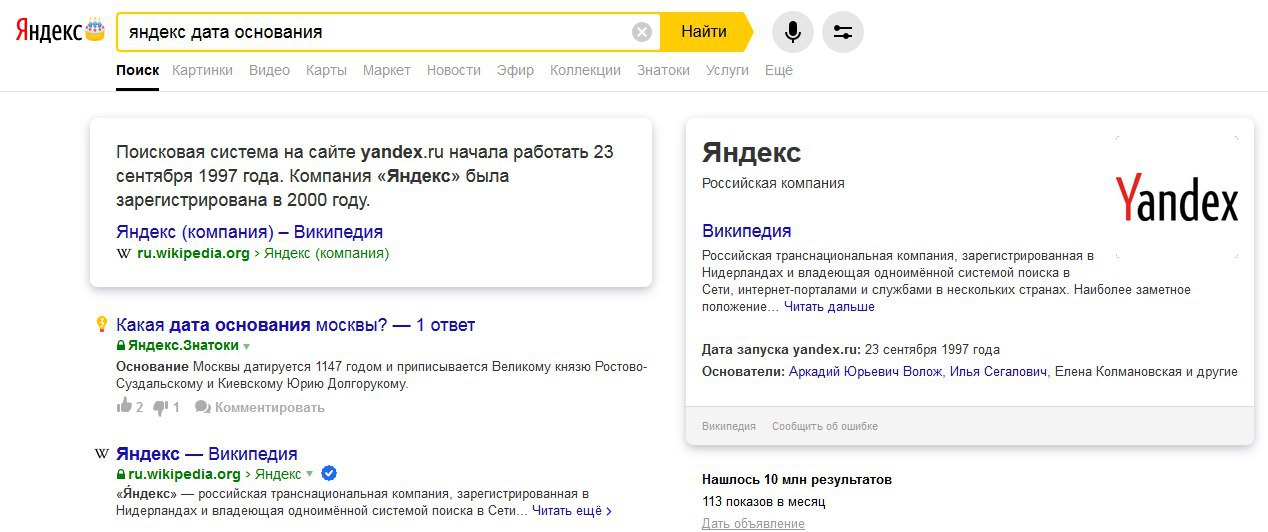Open the Ещё menu
Viewport: 1268px width, 532px height.
(779, 70)
